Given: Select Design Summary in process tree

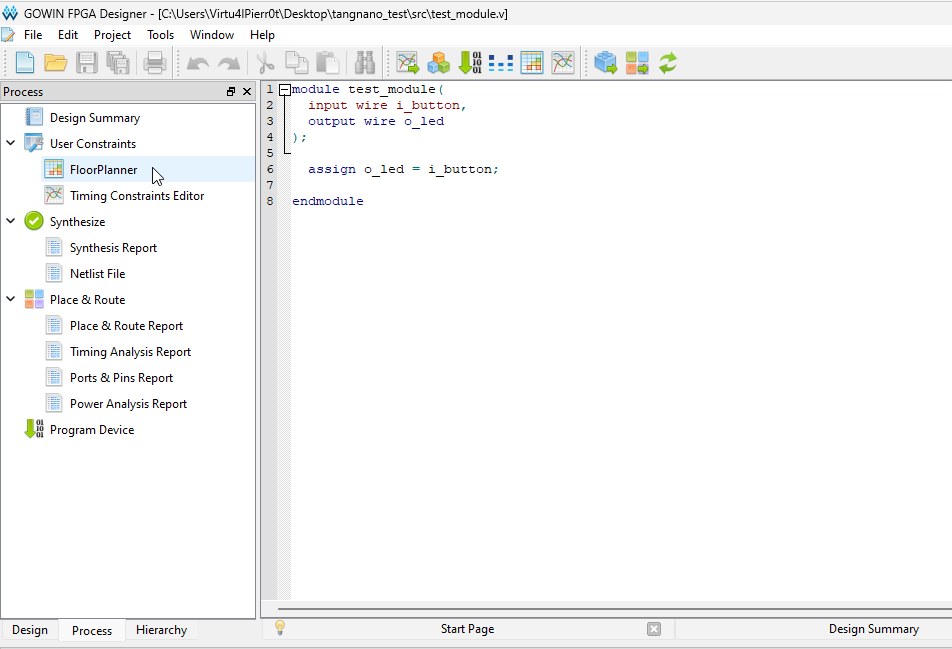Looking at the screenshot, I should 95,118.
